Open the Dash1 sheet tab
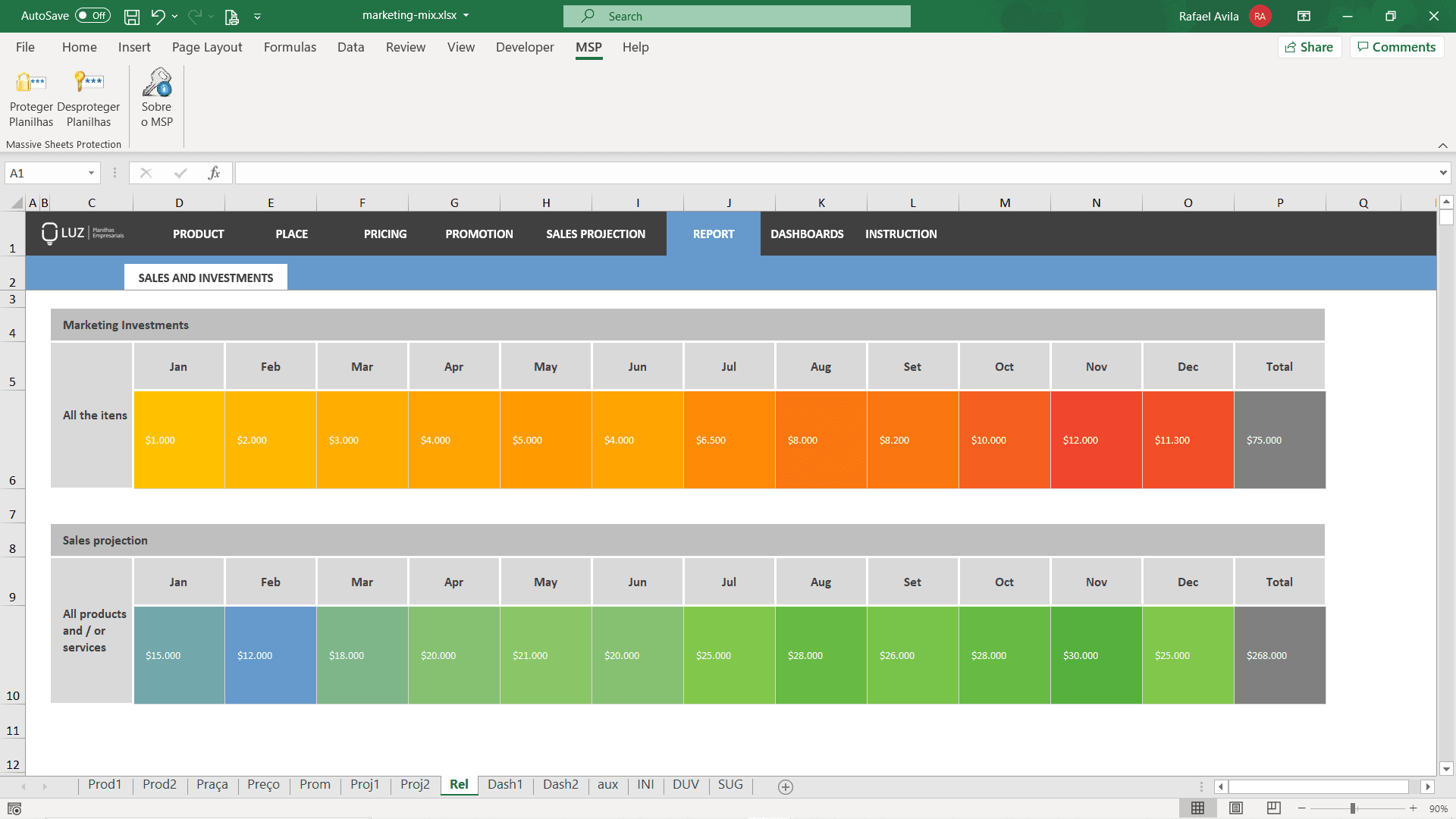This screenshot has width=1456, height=819. (x=504, y=785)
